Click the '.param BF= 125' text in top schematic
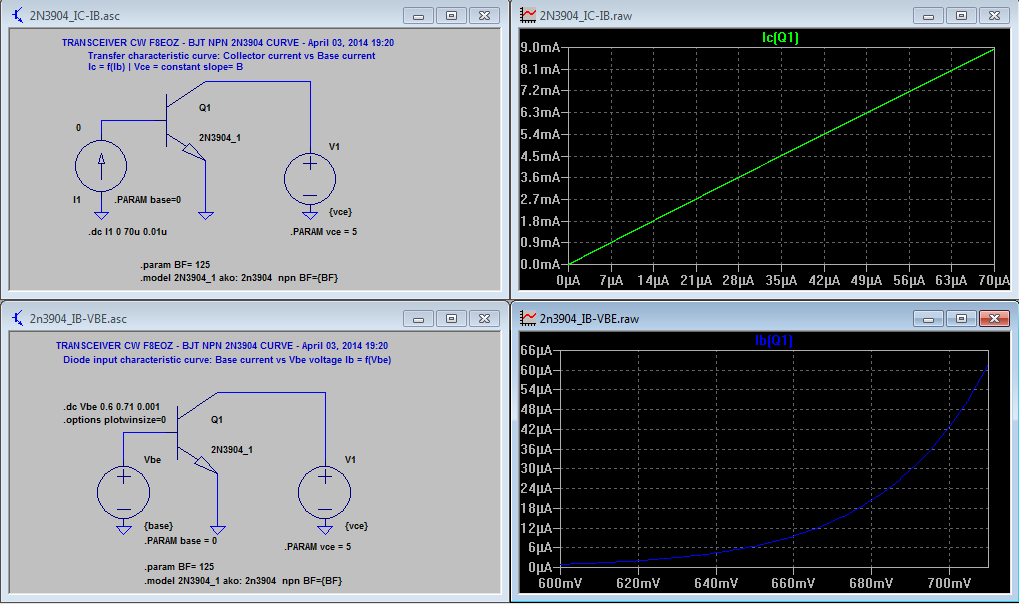Image resolution: width=1019 pixels, height=604 pixels. [x=174, y=264]
